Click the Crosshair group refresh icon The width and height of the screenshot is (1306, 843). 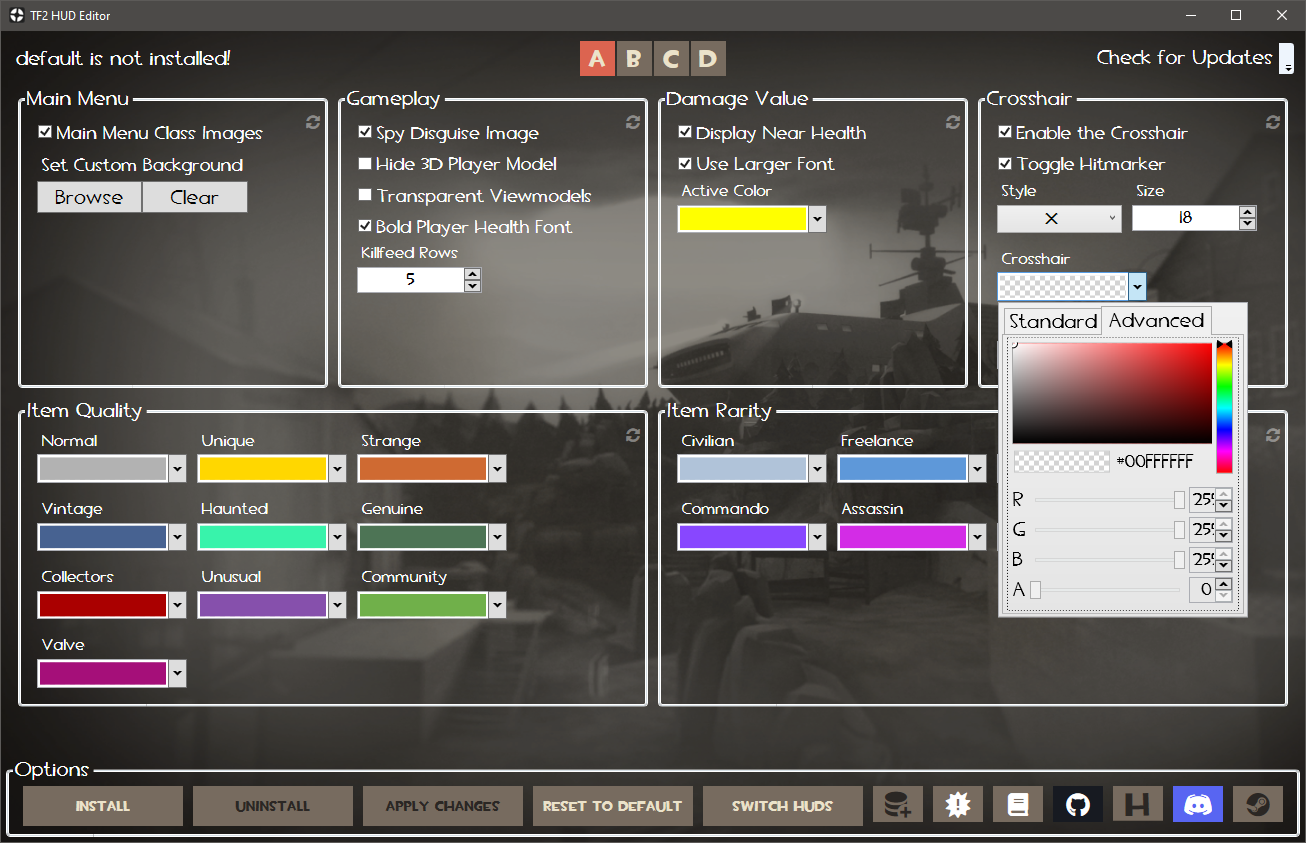(1273, 122)
